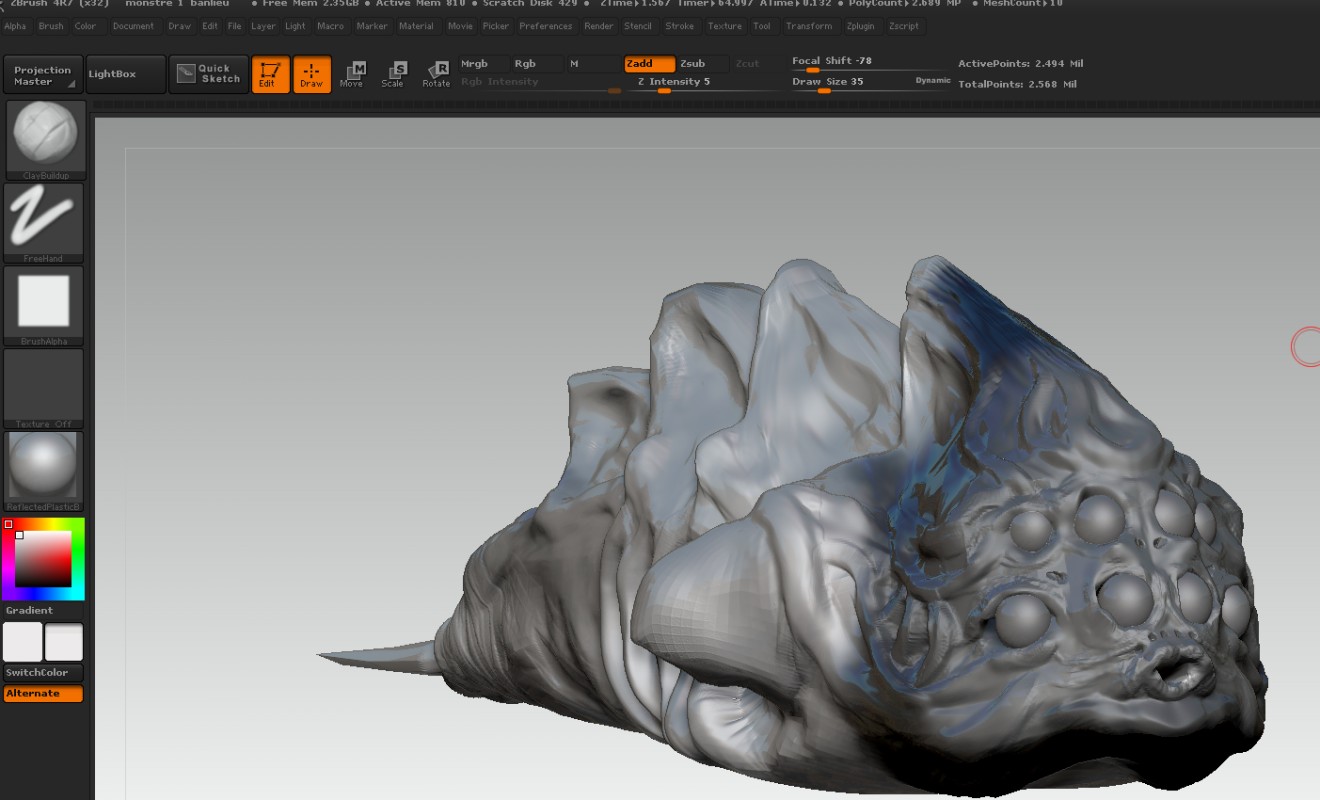The width and height of the screenshot is (1320, 800).
Task: Open the Stencil menu
Action: tap(638, 26)
